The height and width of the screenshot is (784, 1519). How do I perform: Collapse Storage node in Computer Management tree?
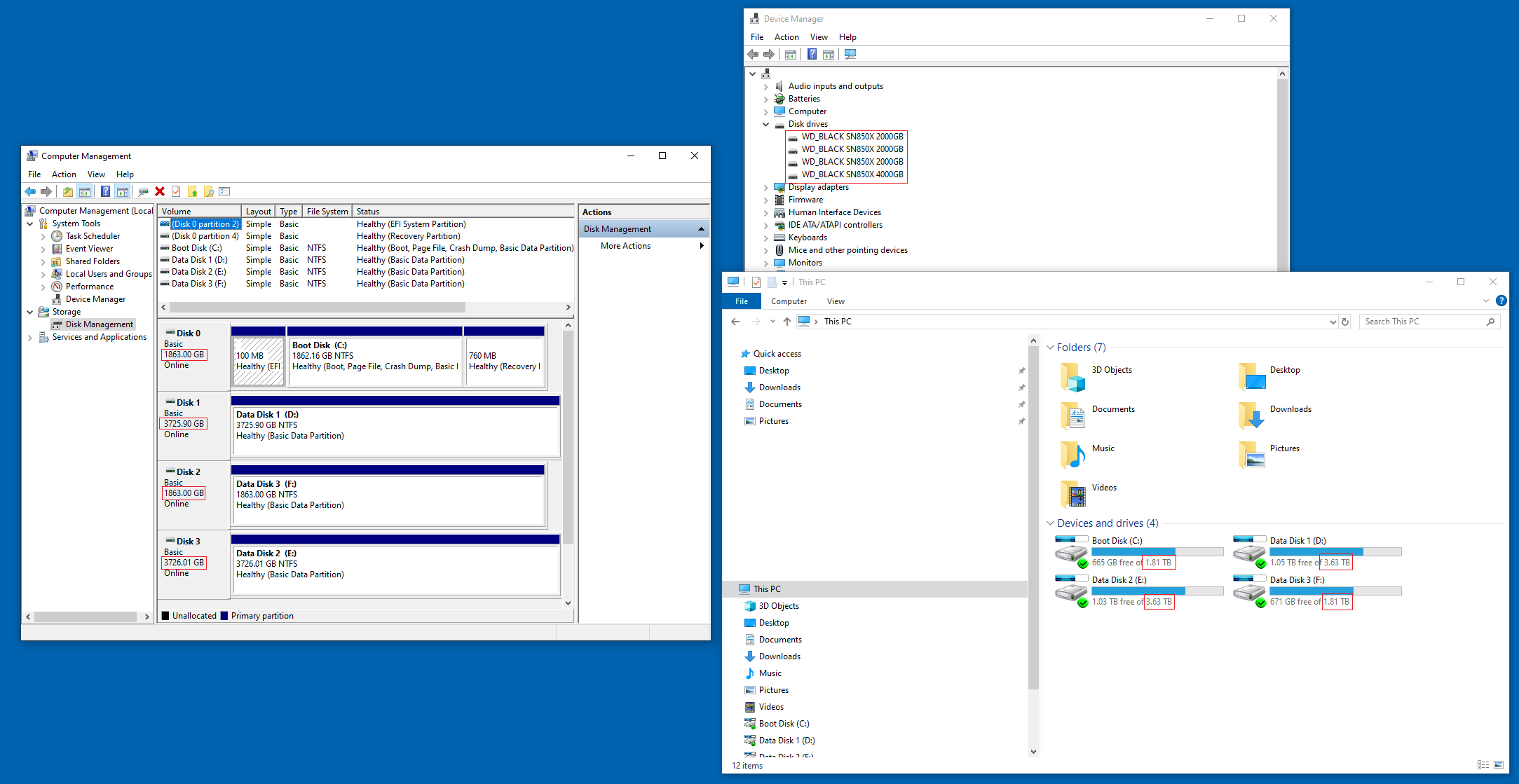30,312
